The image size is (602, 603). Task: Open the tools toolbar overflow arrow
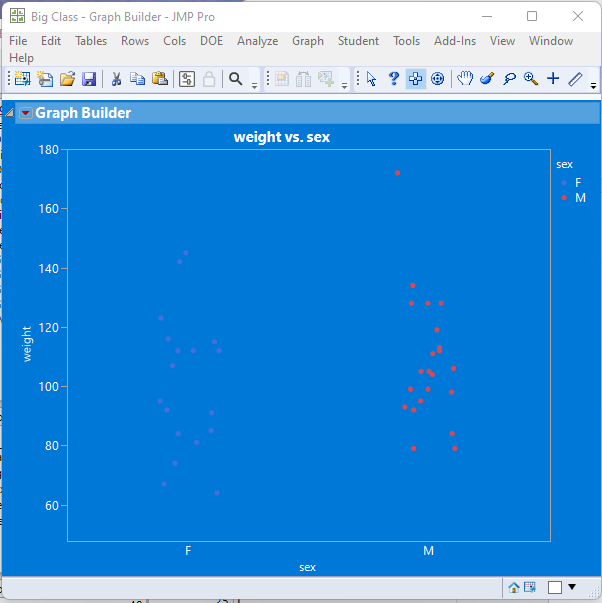point(594,85)
